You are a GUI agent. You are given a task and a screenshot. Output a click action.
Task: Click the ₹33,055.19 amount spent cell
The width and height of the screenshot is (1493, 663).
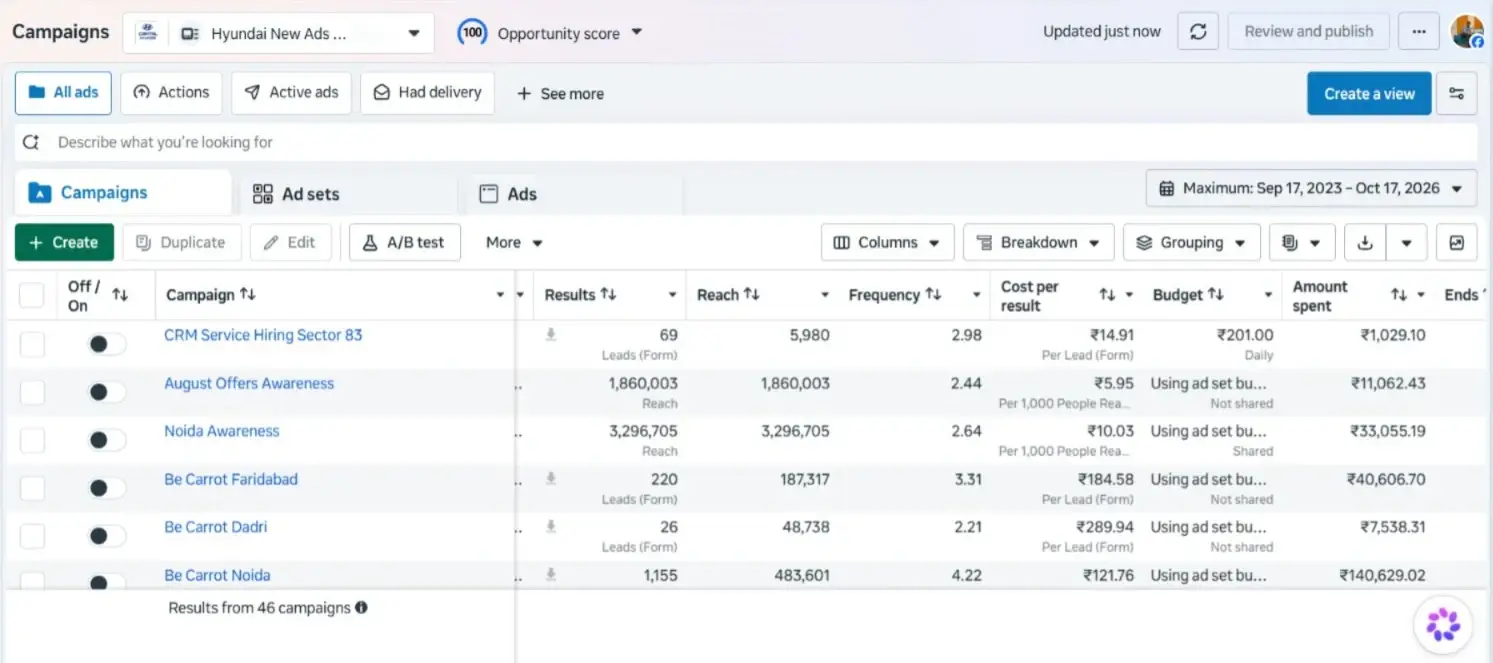(1388, 431)
